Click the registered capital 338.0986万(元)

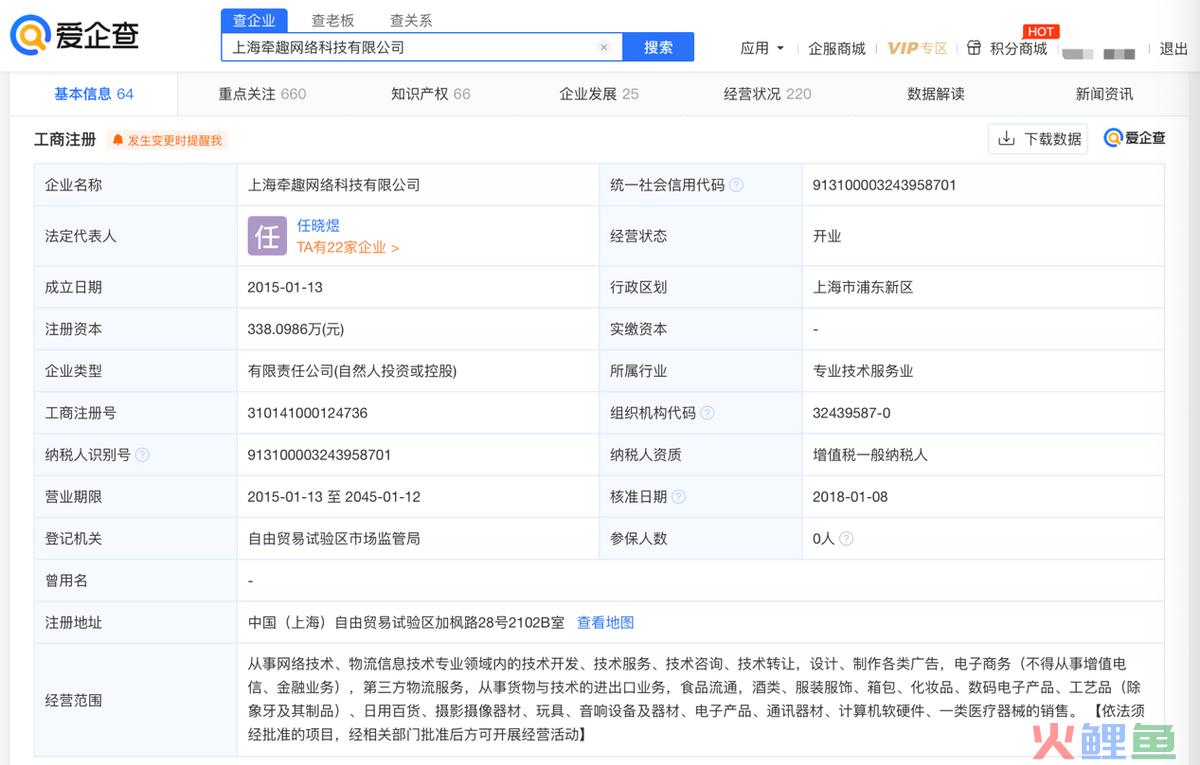[x=296, y=329]
